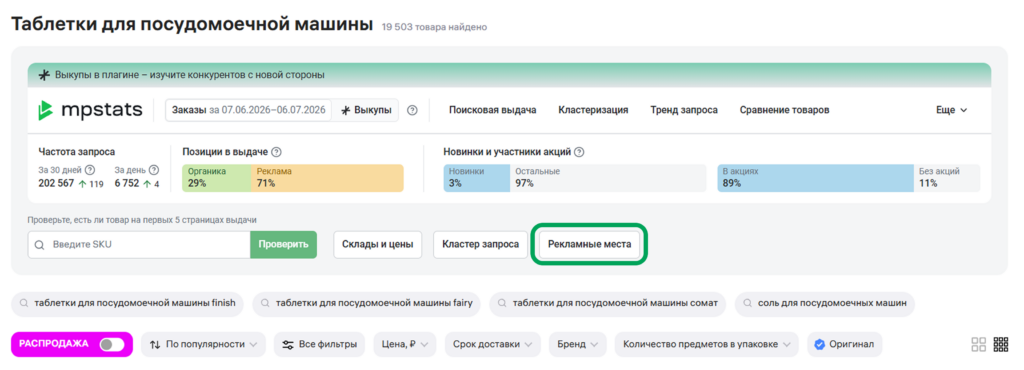Click the mpstats logo
This screenshot has height=370, width=1024.
click(90, 110)
